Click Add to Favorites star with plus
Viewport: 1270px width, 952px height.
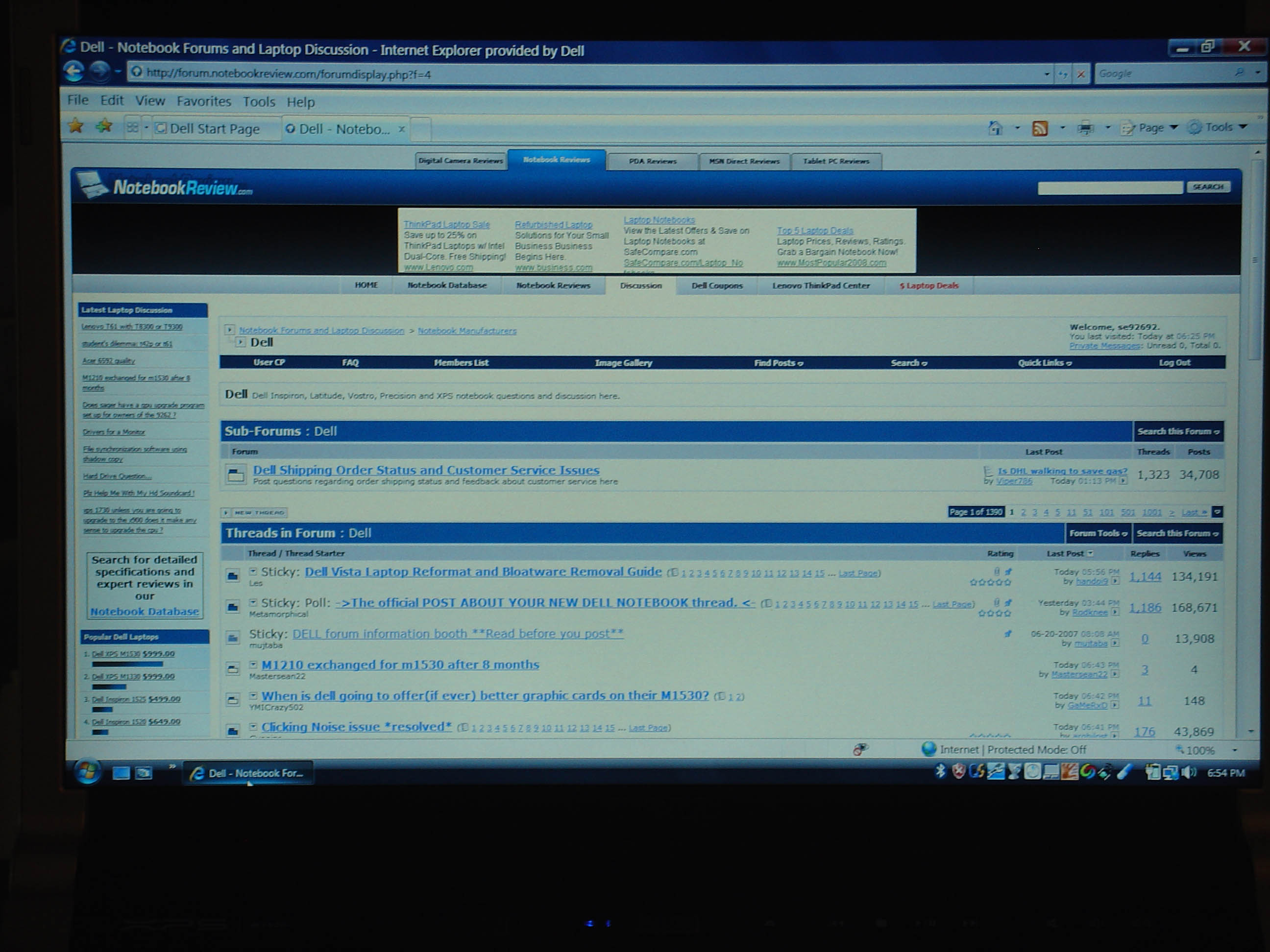tap(104, 126)
